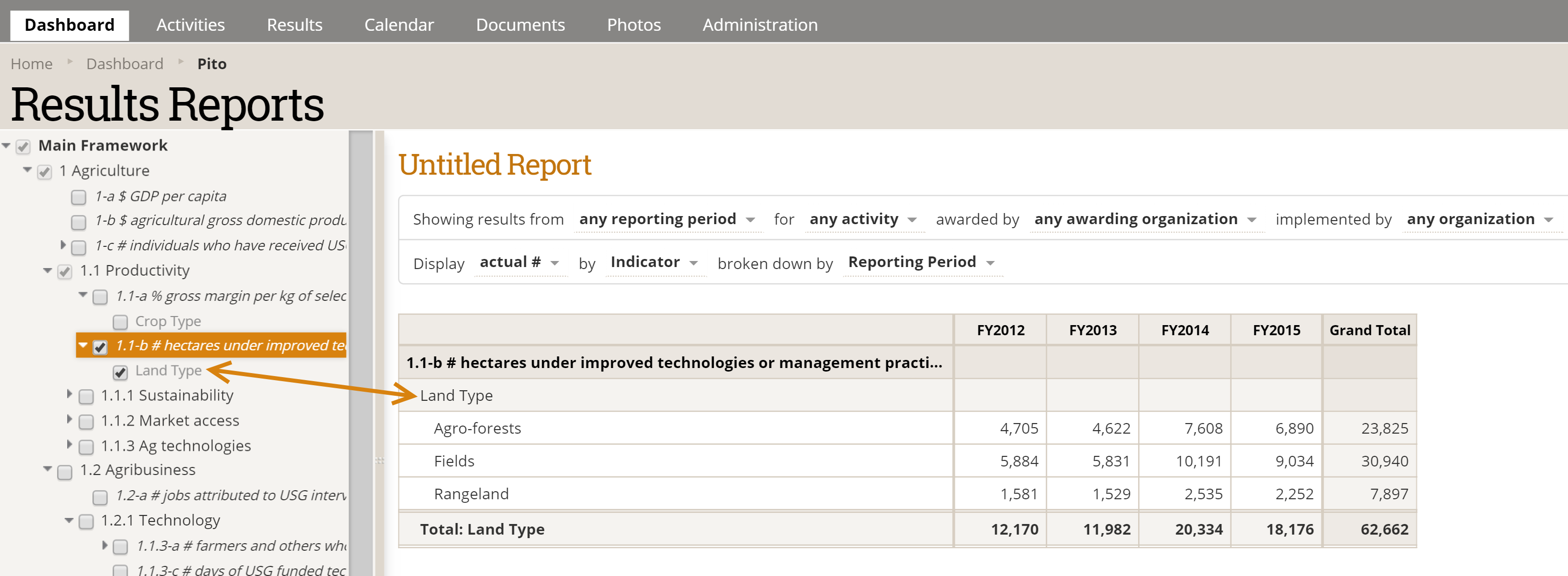Collapse the 1 Agriculture tree node
Image resolution: width=1568 pixels, height=576 pixels.
[x=27, y=170]
